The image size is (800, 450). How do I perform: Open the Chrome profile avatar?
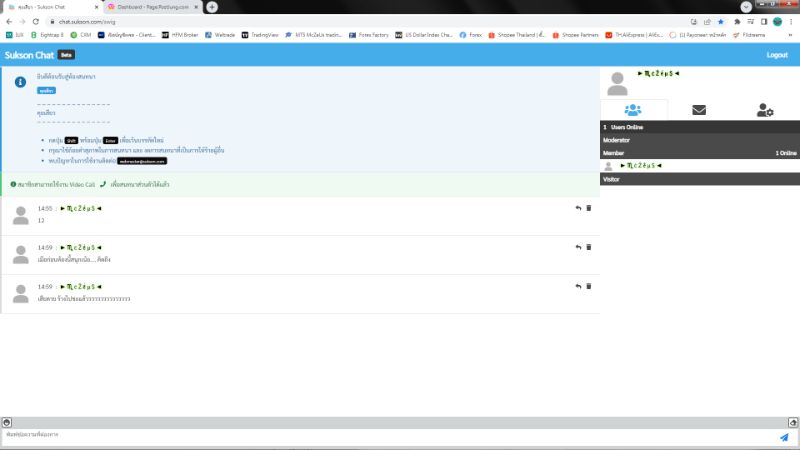(778, 22)
